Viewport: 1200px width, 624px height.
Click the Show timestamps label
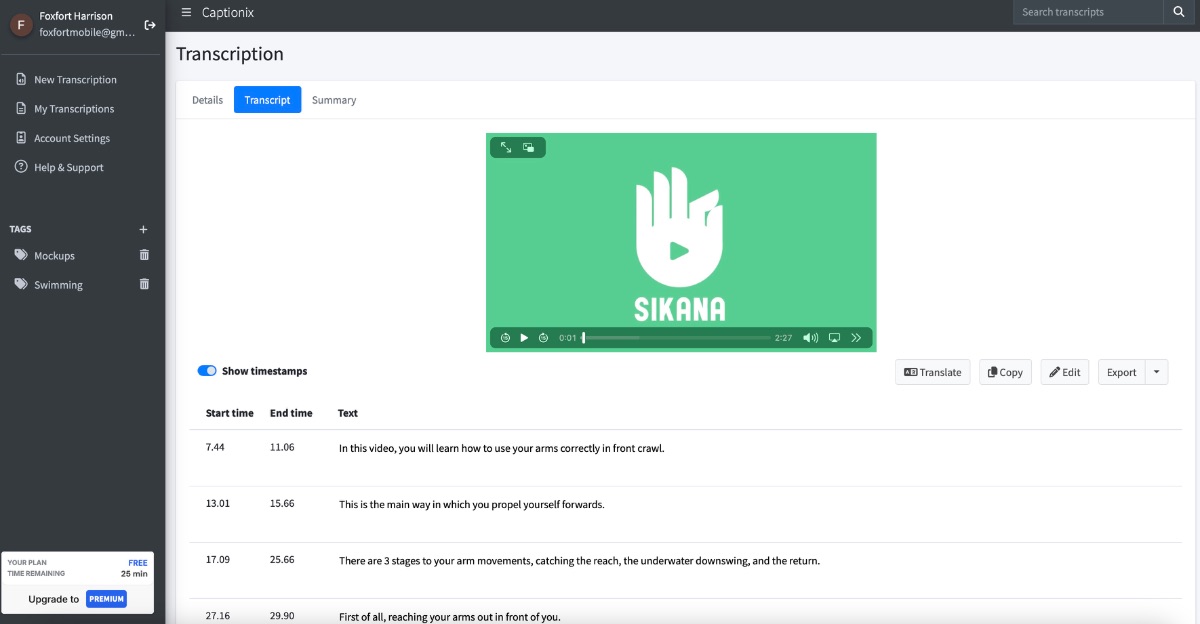pyautogui.click(x=265, y=371)
